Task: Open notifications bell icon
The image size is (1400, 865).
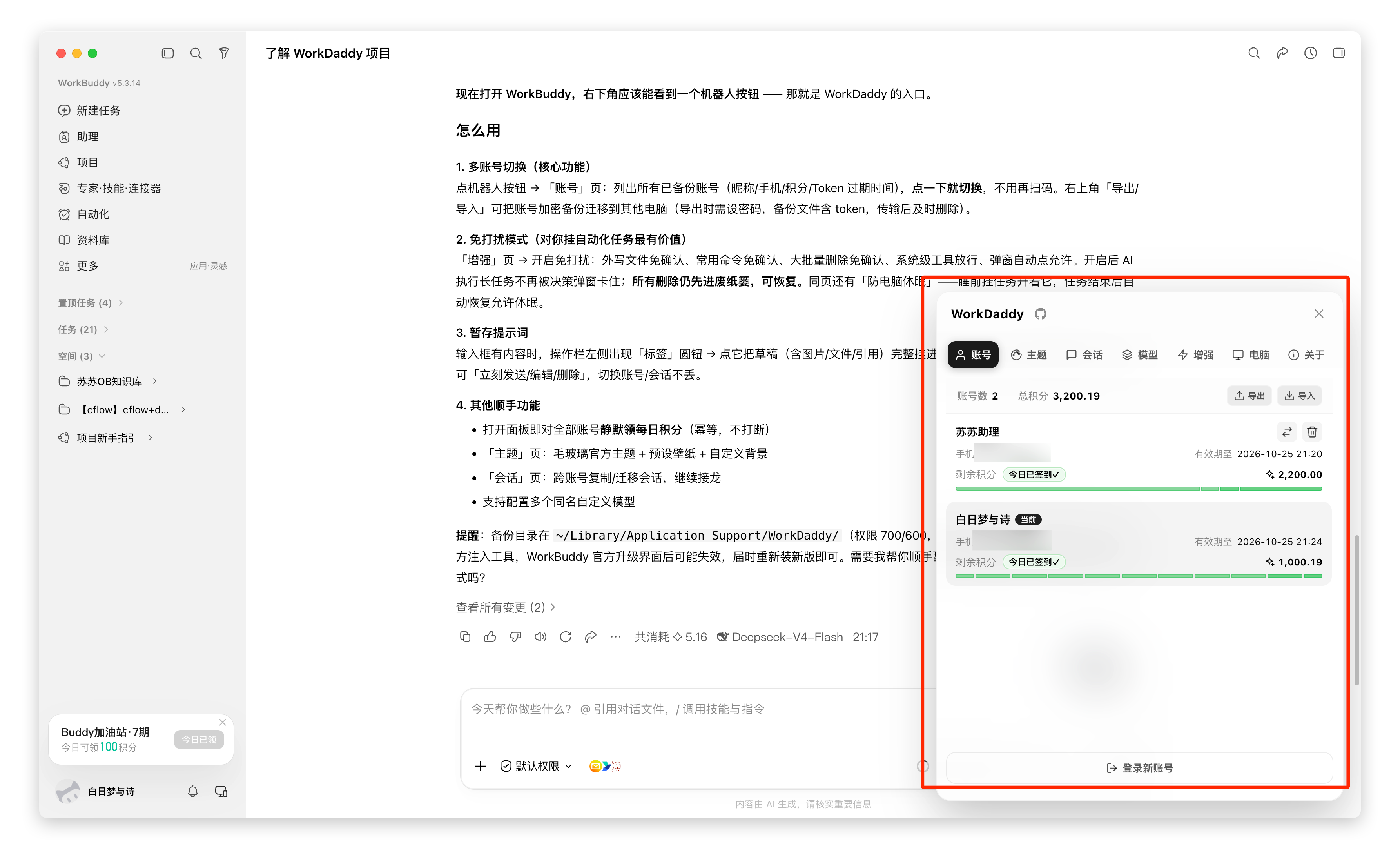Action: point(193,791)
